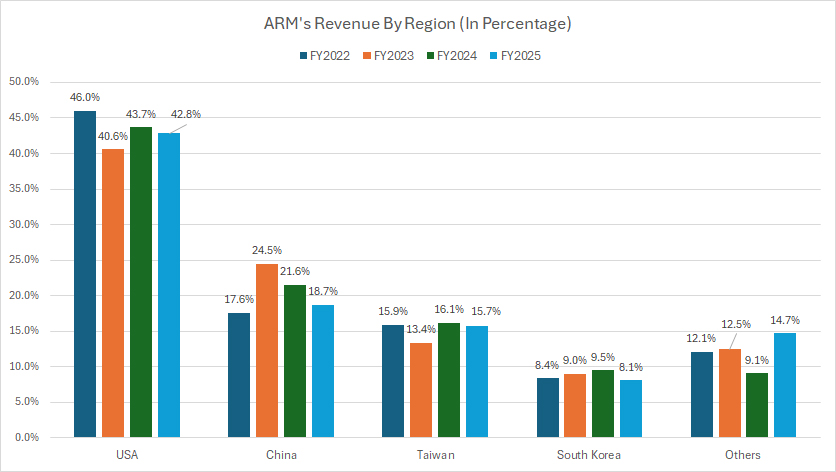Select the China FY2022 bar
The width and height of the screenshot is (836, 472).
click(239, 375)
